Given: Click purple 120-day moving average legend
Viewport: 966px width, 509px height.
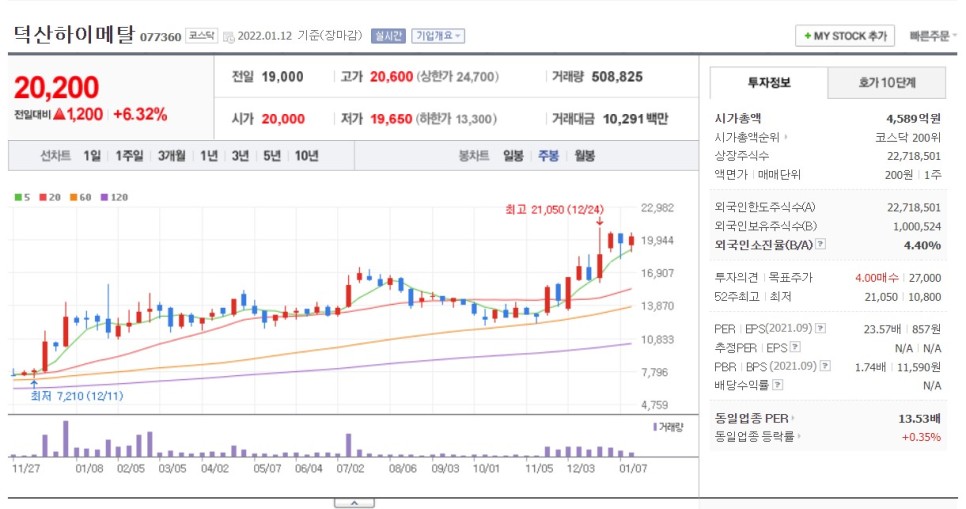Looking at the screenshot, I should pos(114,197).
